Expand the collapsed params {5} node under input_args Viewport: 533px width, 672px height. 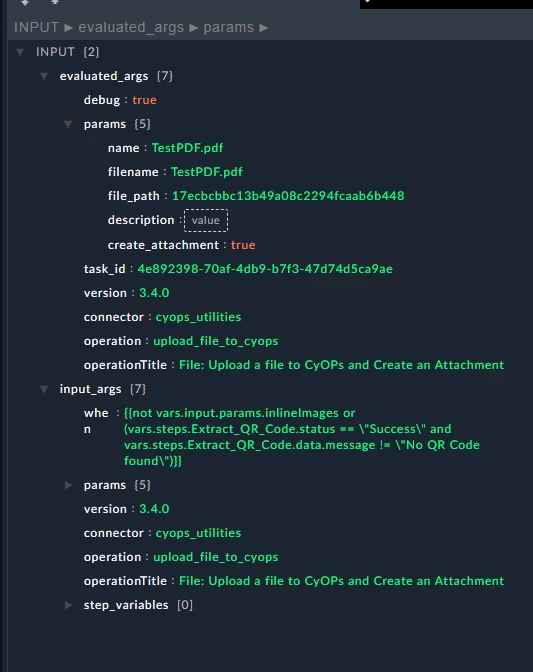(x=68, y=485)
